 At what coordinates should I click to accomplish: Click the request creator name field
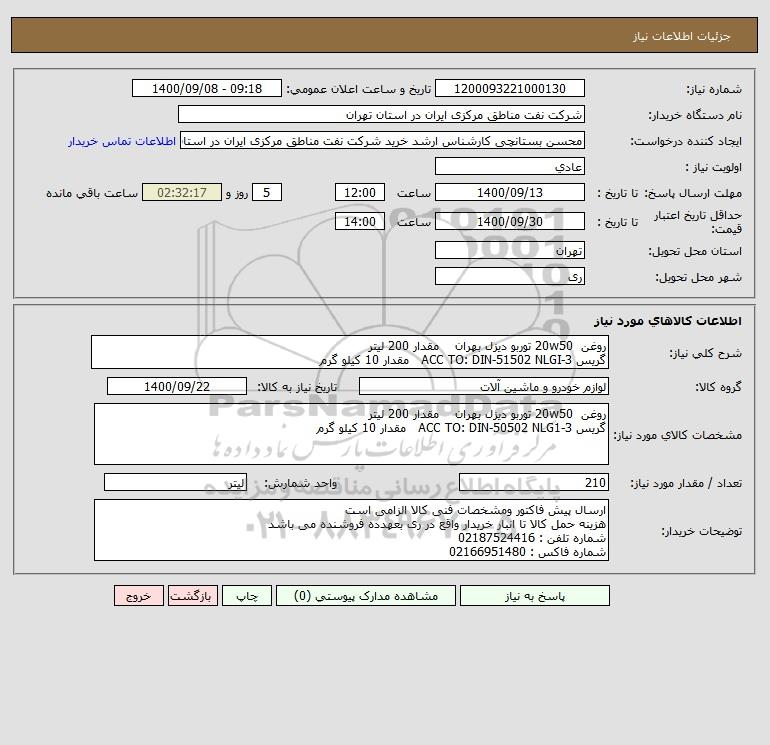[383, 141]
